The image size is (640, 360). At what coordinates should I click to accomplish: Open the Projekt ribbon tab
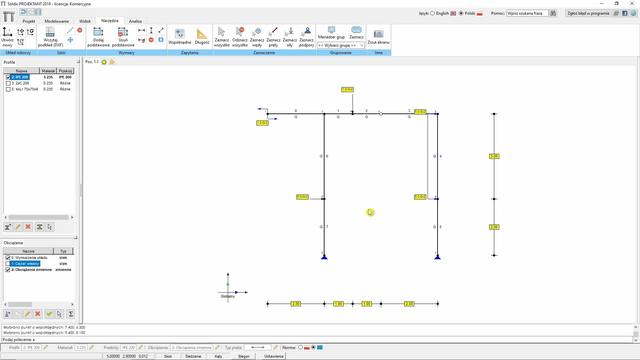29,21
